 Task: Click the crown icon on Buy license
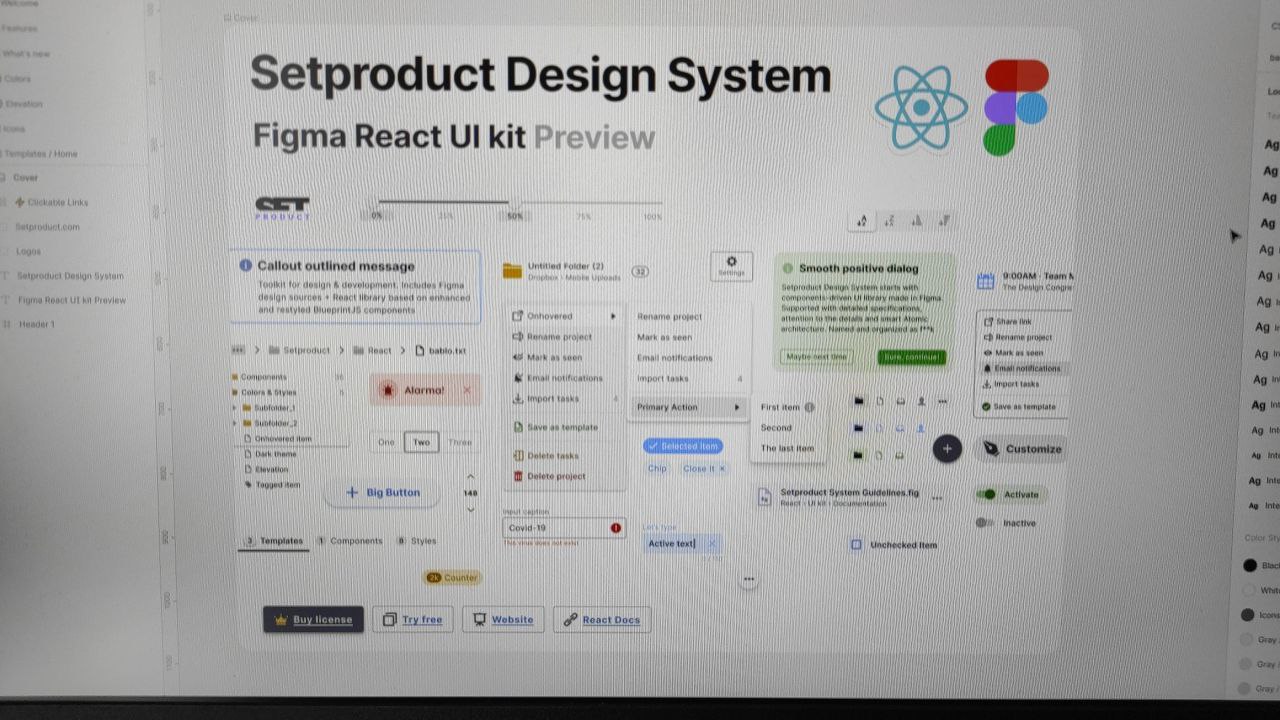pos(281,619)
